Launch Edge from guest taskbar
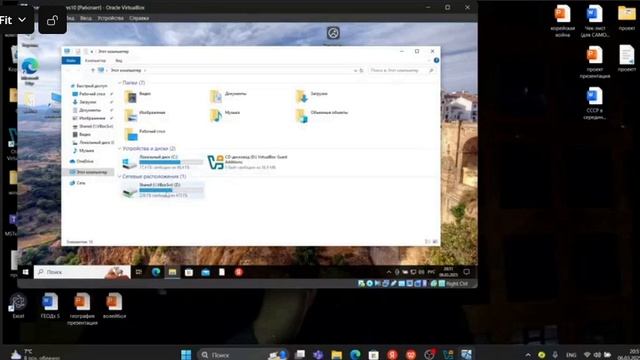Image resolution: width=640 pixels, height=360 pixels. (156, 272)
